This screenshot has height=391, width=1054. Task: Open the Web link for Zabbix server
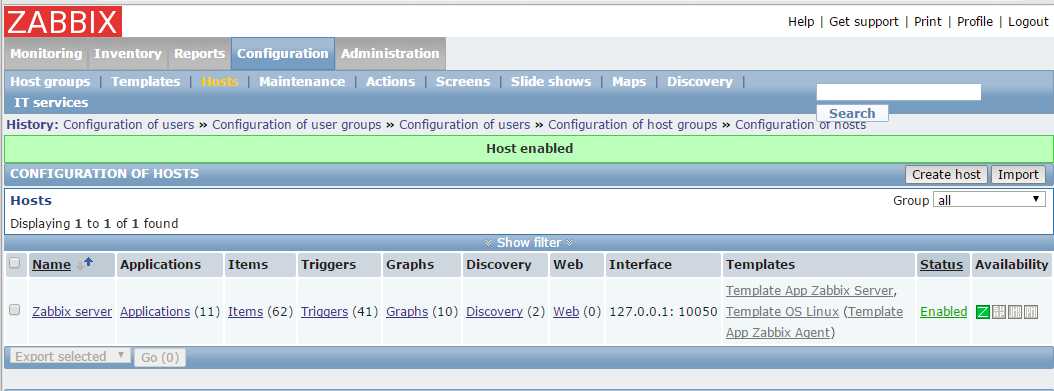click(566, 312)
